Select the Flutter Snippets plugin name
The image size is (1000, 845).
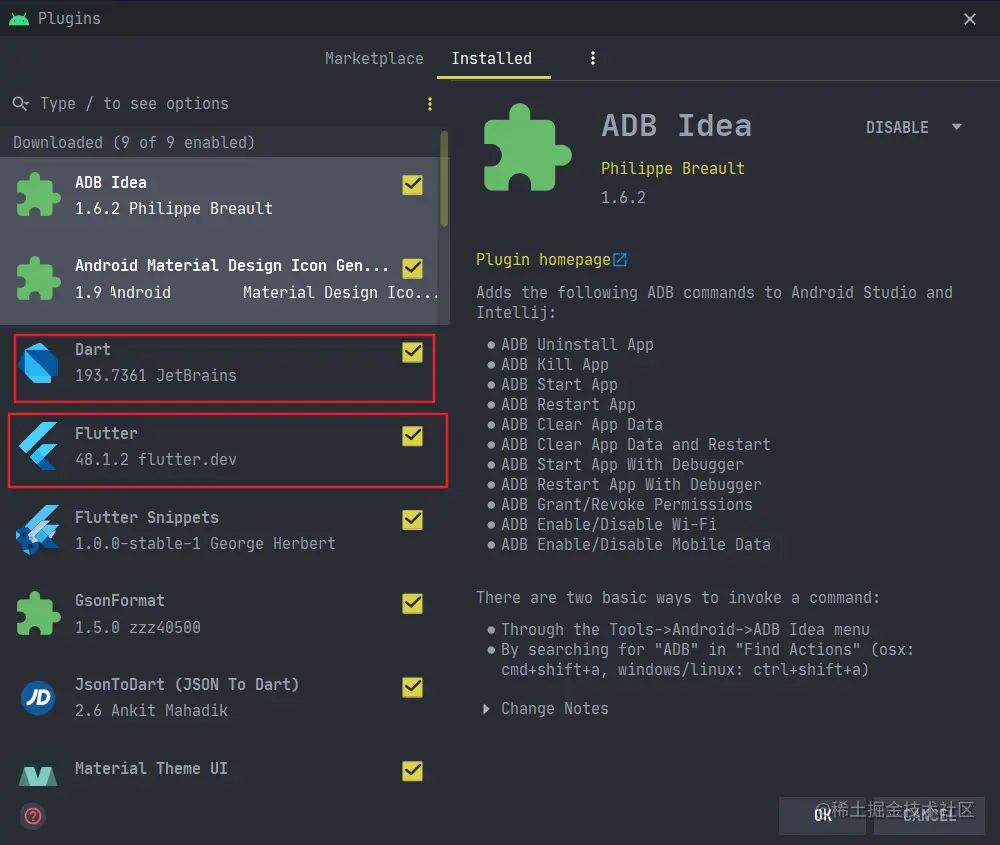(x=147, y=517)
